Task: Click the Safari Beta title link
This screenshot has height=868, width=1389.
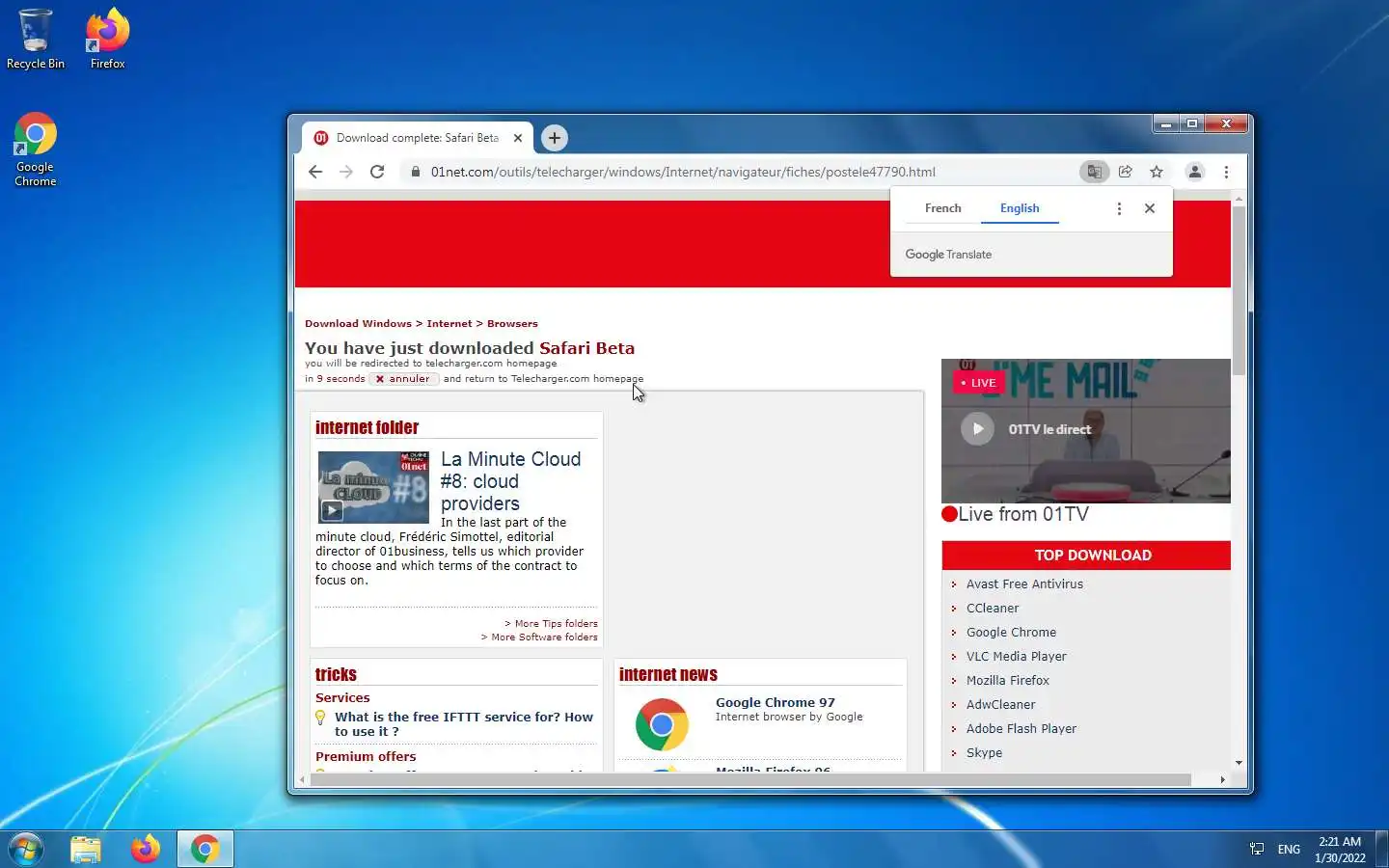Action: tap(586, 348)
